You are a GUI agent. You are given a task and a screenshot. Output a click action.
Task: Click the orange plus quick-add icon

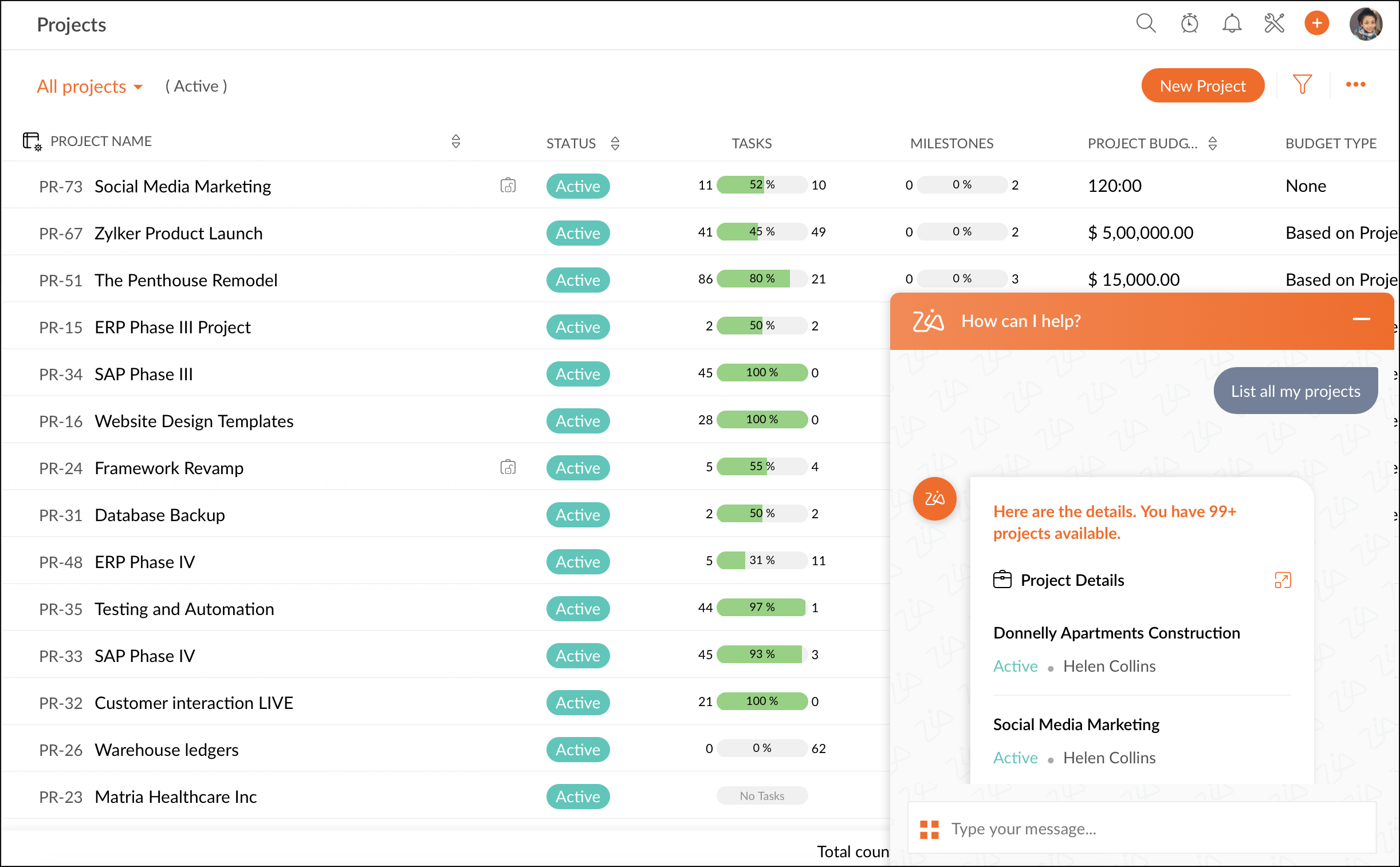tap(1316, 23)
